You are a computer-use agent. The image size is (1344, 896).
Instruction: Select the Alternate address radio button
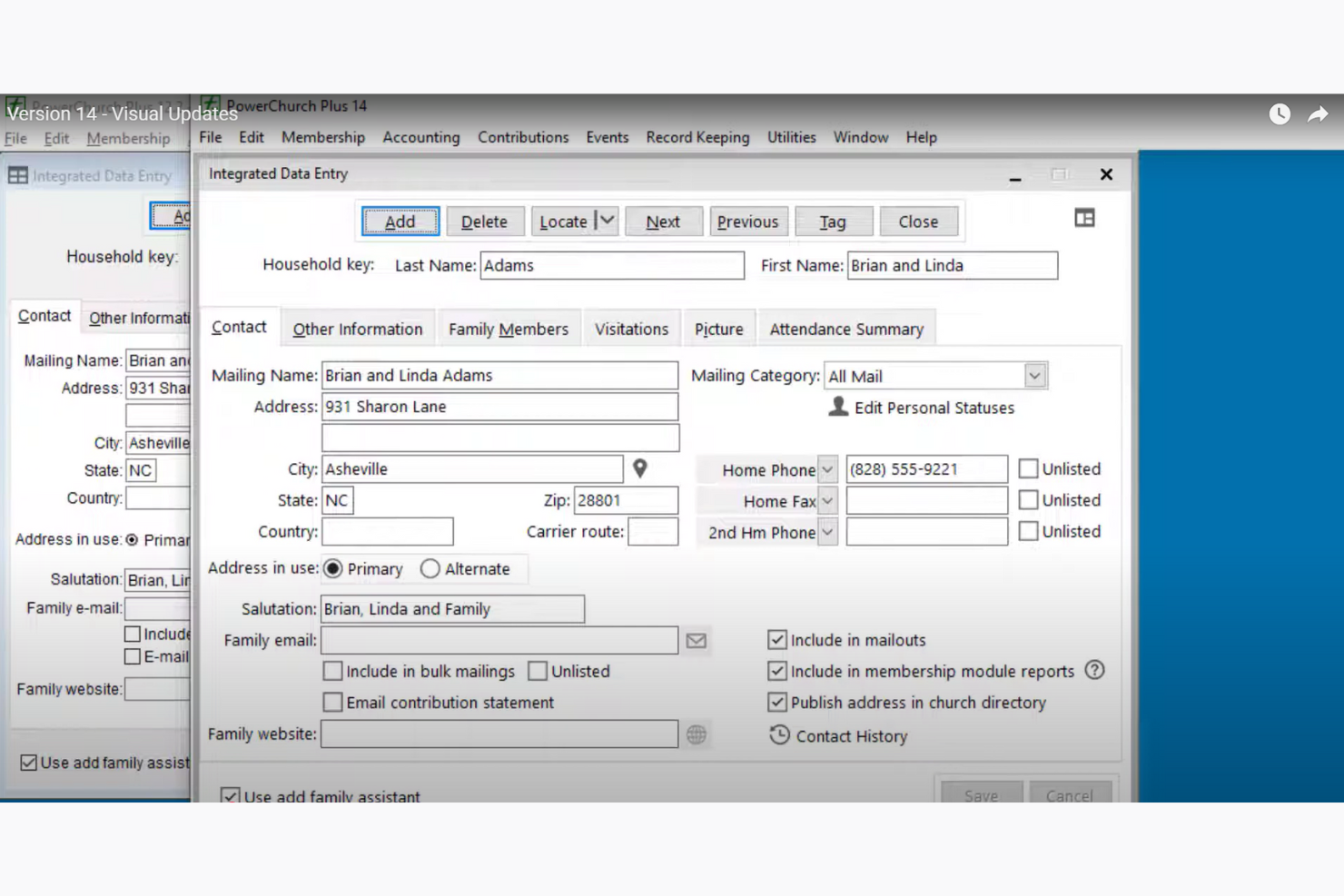click(430, 568)
